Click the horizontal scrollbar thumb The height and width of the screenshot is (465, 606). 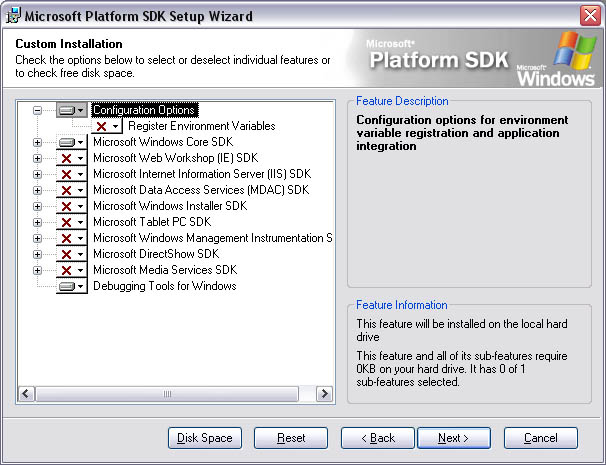167,394
